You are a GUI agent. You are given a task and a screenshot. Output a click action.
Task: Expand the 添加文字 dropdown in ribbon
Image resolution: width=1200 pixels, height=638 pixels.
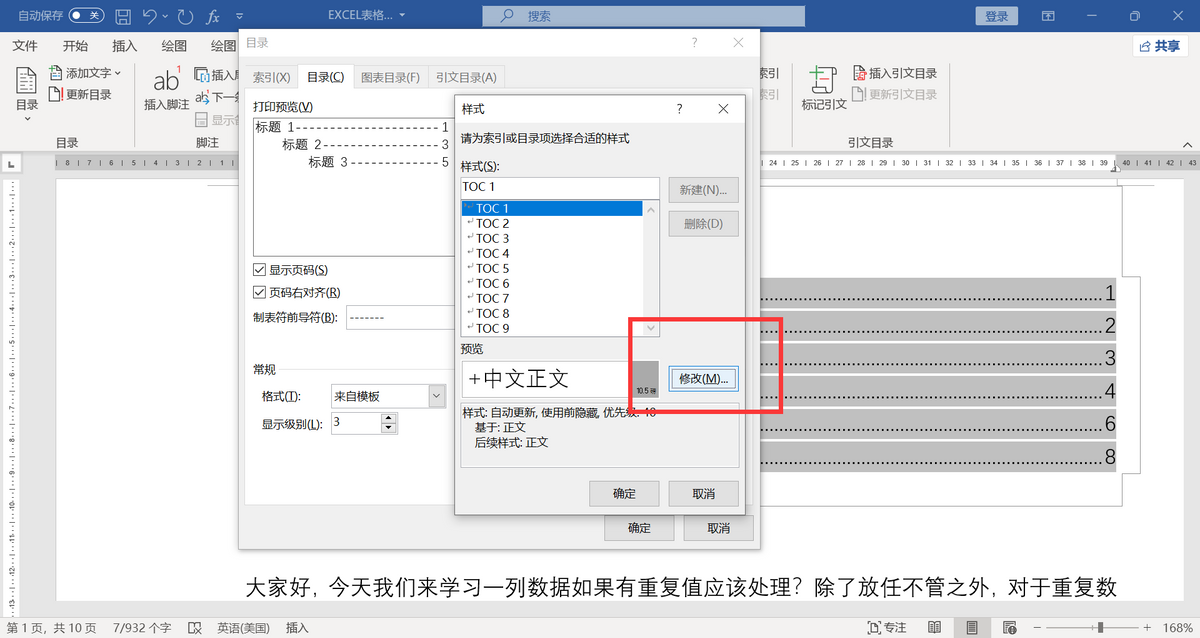(x=118, y=73)
